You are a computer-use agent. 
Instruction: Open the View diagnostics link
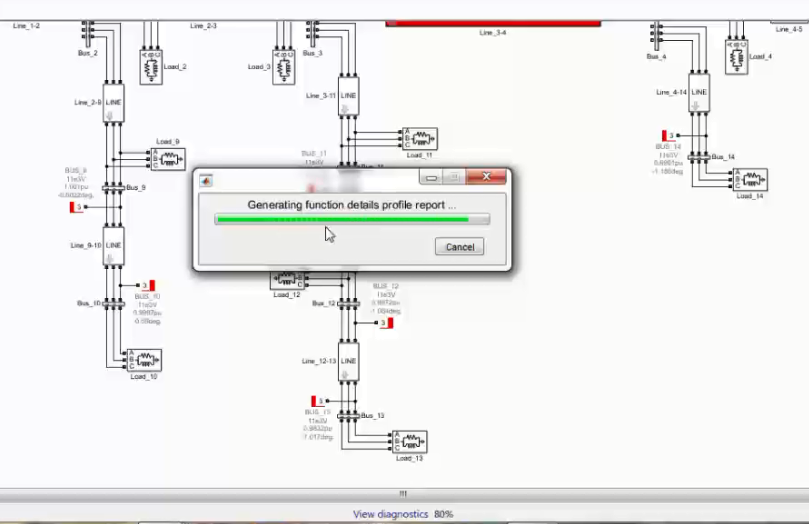[390, 514]
